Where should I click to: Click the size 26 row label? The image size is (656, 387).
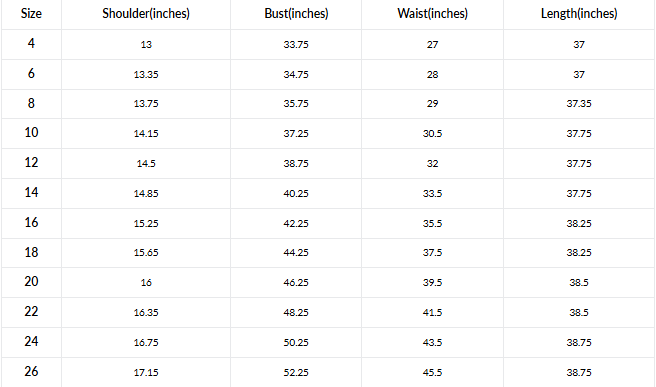31,372
